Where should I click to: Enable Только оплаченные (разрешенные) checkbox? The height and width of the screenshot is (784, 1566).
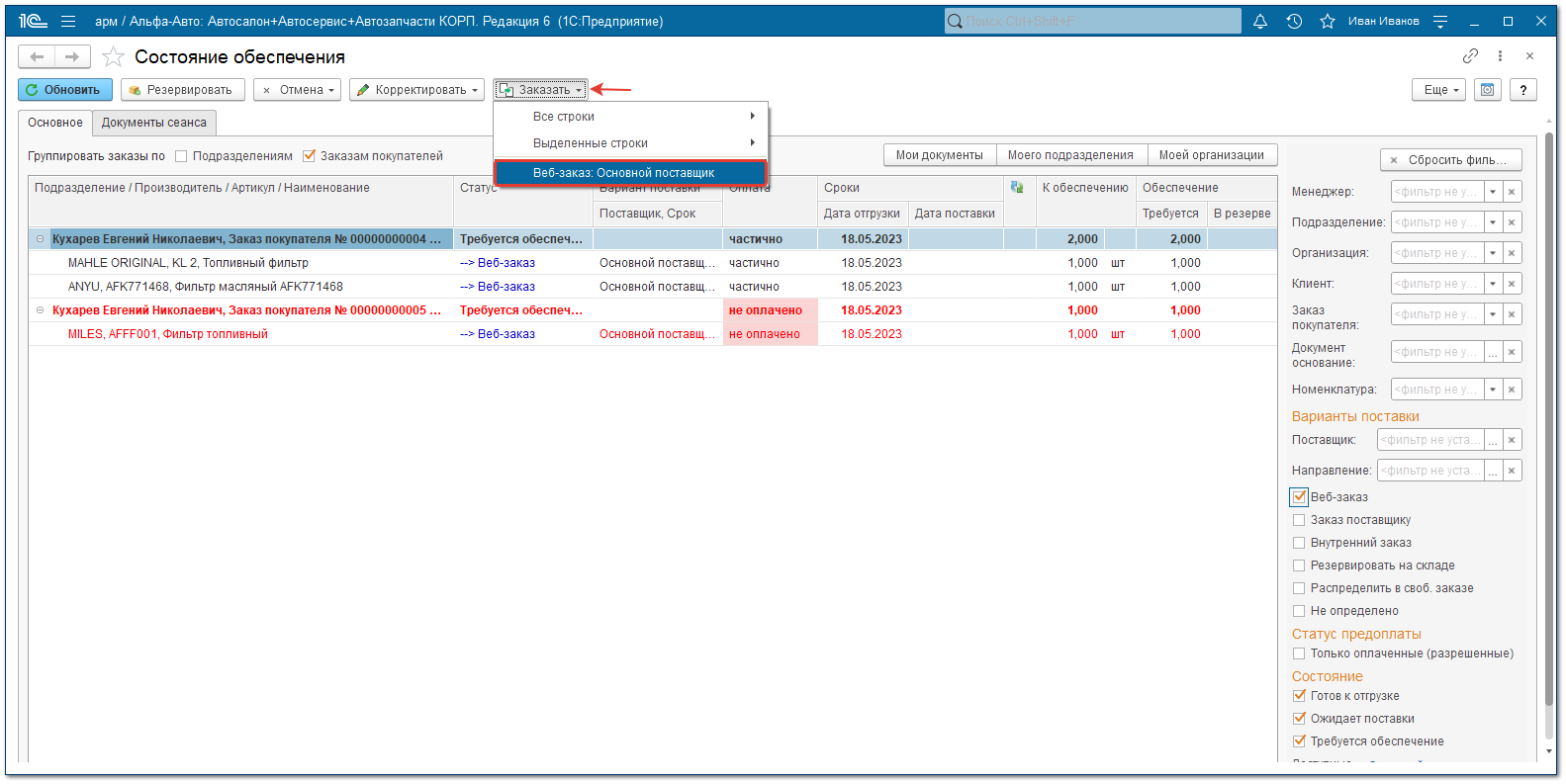(1299, 653)
